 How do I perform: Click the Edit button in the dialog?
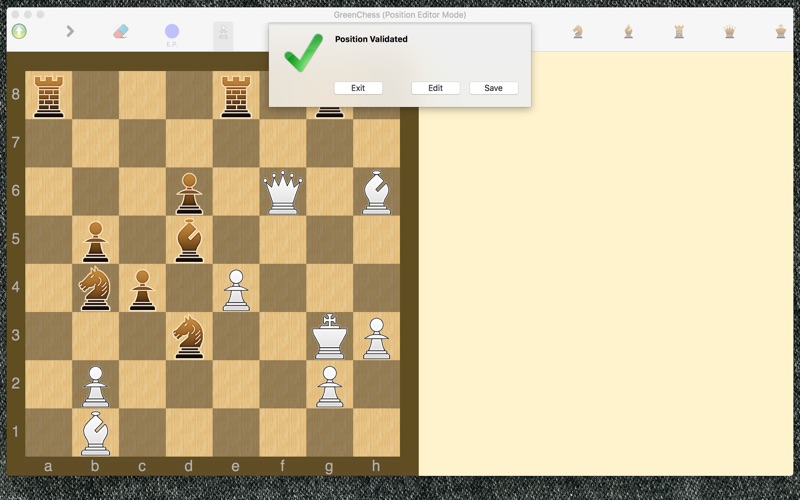pyautogui.click(x=435, y=88)
